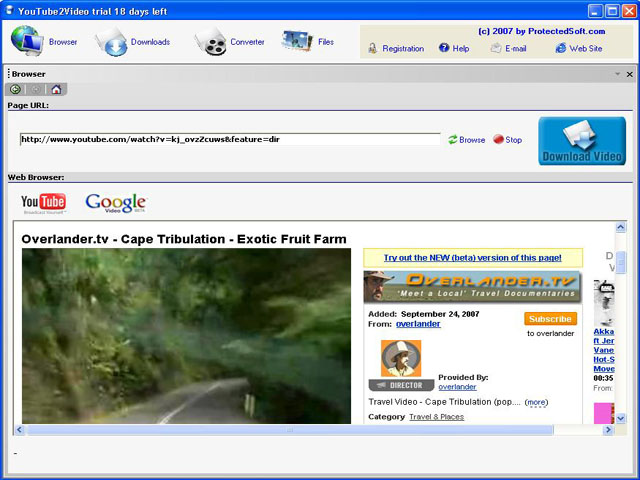
Task: Click the vertical scrollbar down arrow
Action: pos(621,418)
